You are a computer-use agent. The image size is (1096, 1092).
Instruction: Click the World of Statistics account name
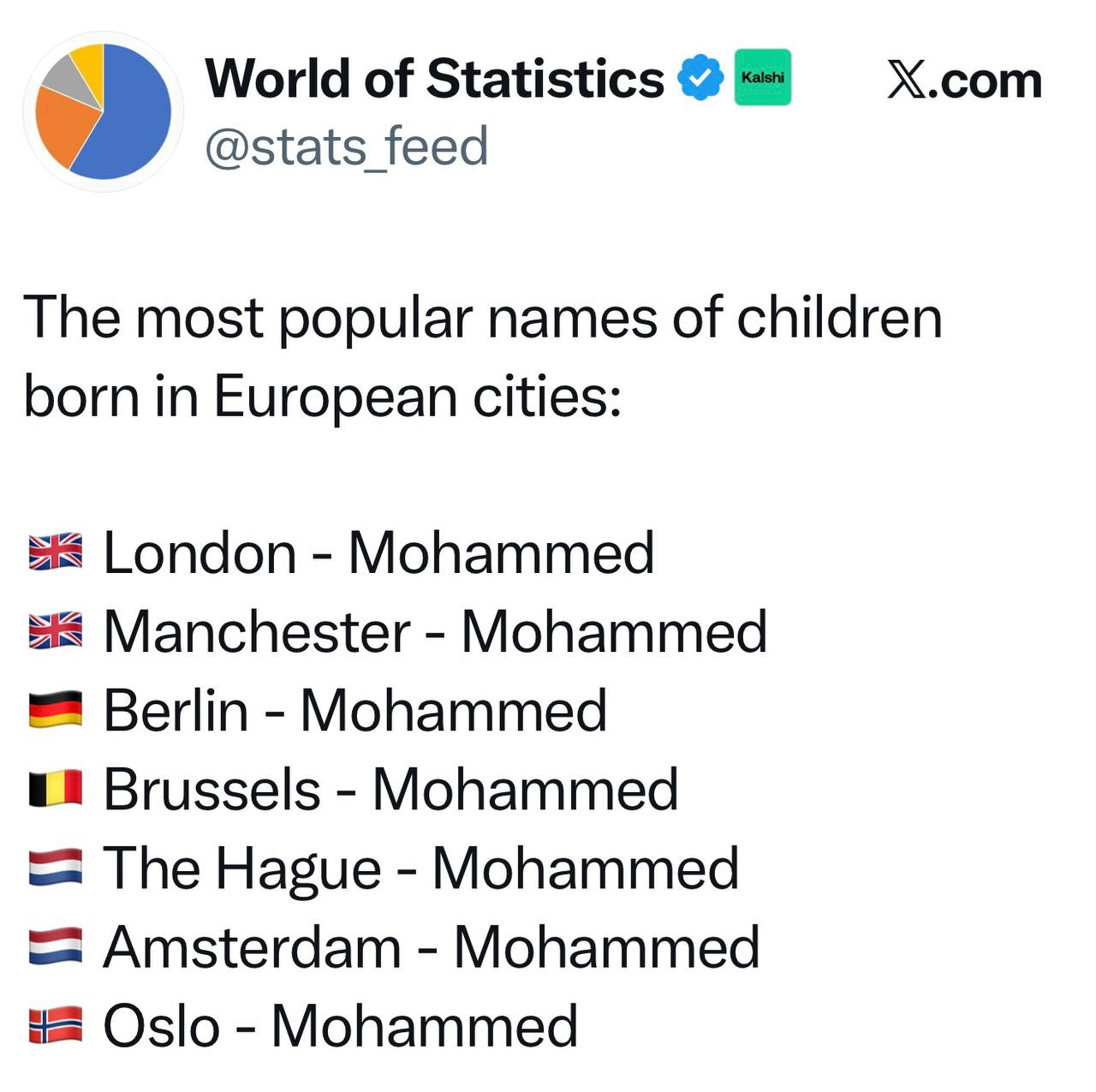pyautogui.click(x=434, y=79)
